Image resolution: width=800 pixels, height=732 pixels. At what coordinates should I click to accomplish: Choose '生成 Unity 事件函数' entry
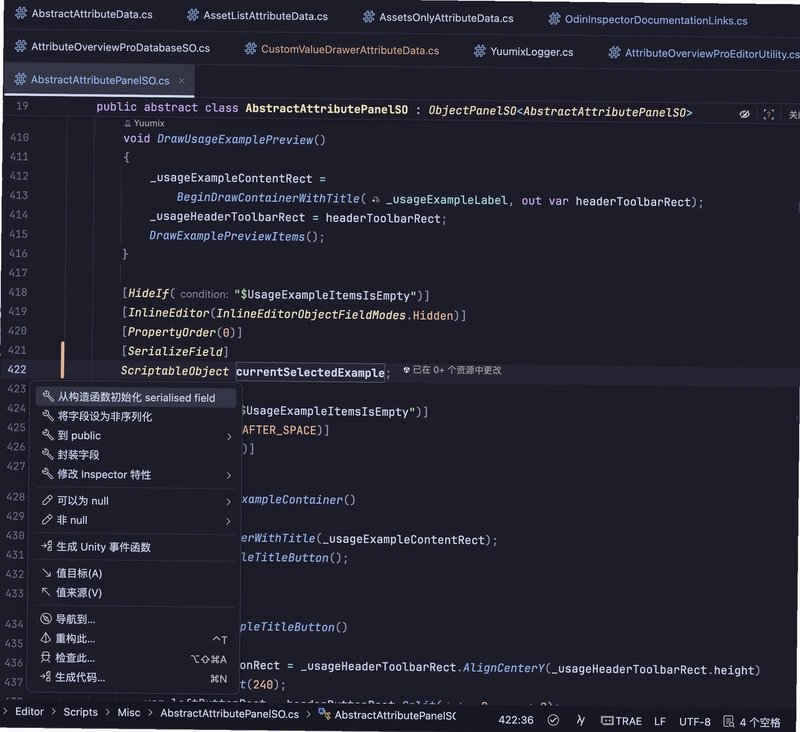136,547
